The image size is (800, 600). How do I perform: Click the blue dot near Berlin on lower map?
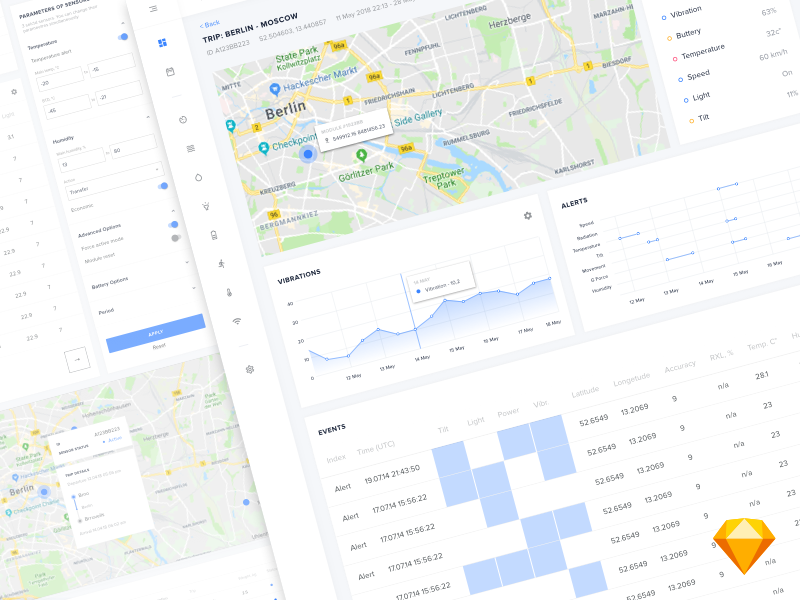[44, 492]
